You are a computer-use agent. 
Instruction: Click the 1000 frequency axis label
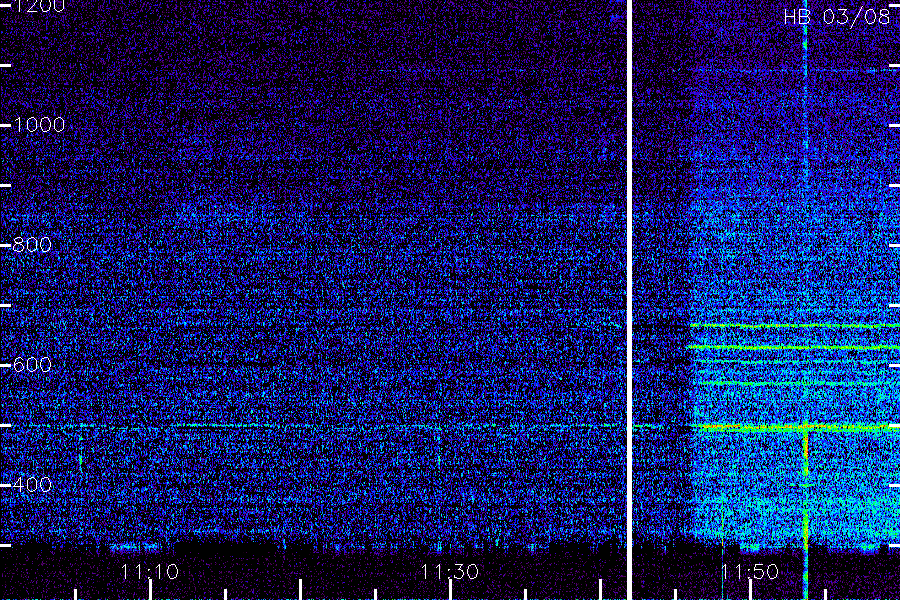point(38,125)
